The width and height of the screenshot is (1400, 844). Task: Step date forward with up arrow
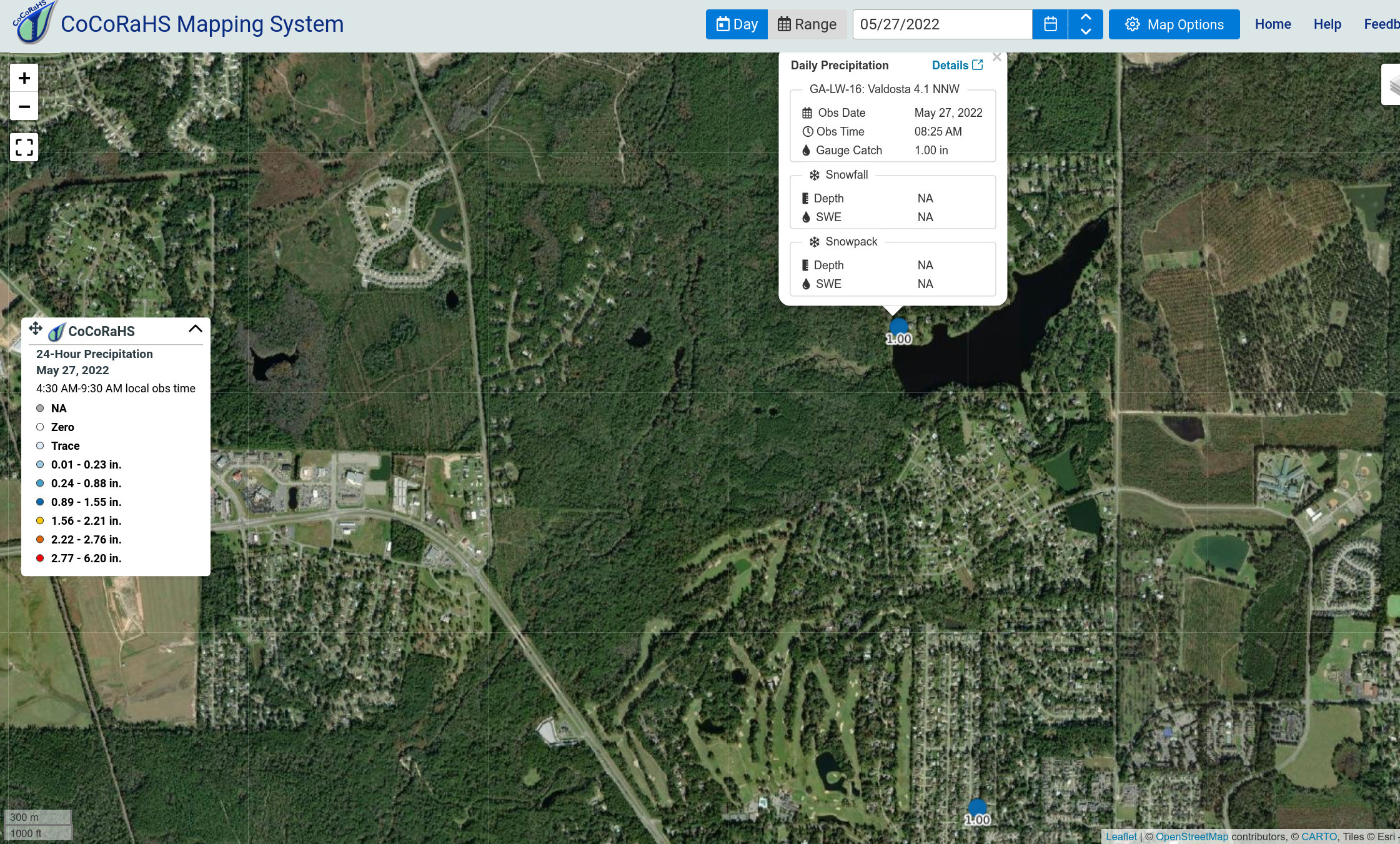click(1086, 17)
